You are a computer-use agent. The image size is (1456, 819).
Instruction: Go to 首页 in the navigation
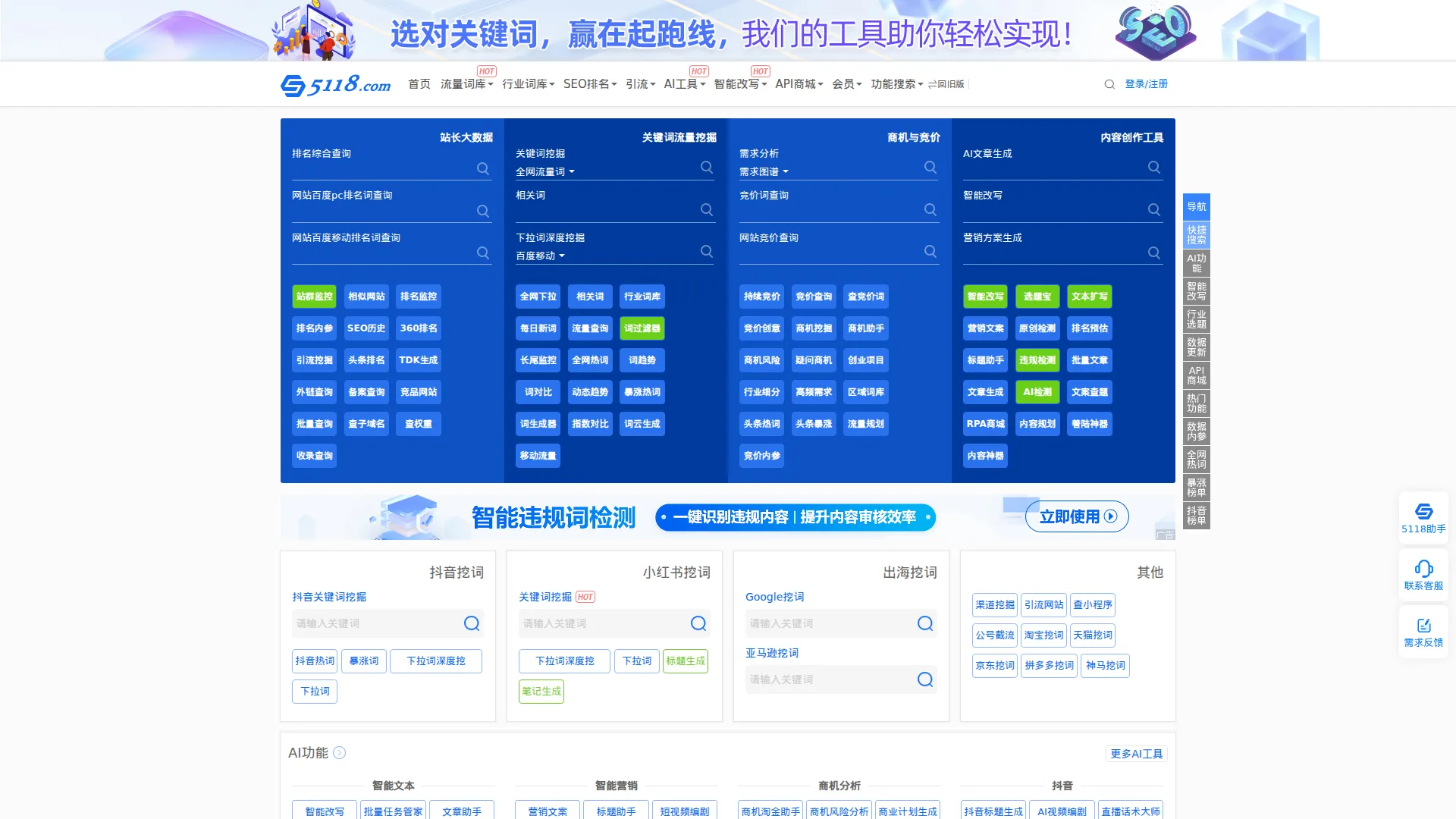coord(419,84)
